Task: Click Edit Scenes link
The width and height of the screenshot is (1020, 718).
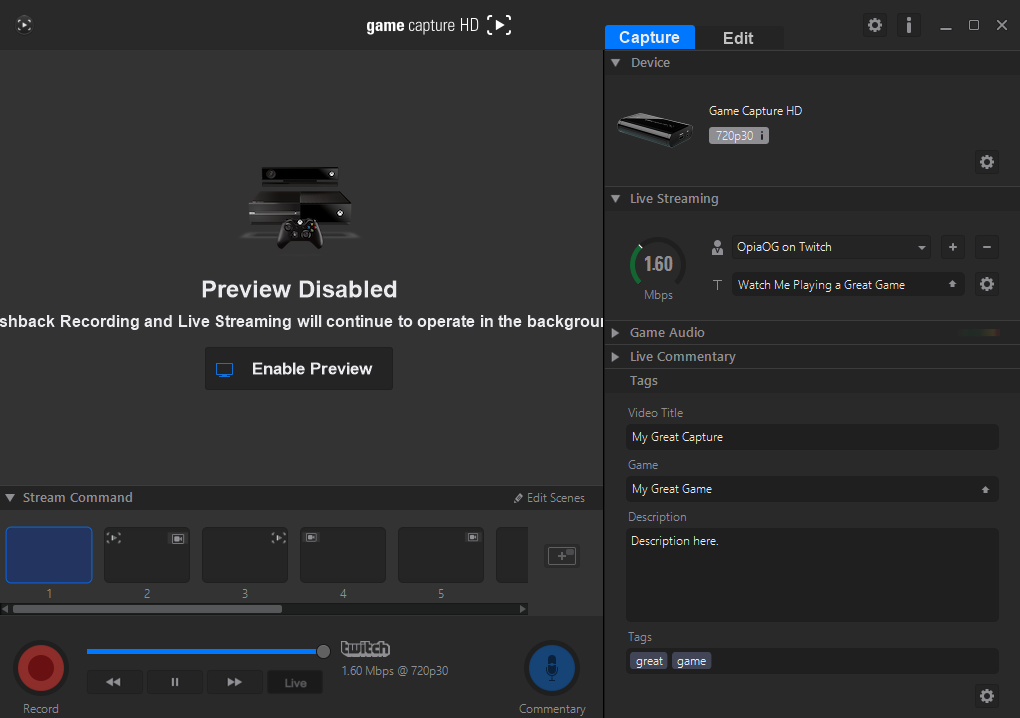Action: point(549,498)
